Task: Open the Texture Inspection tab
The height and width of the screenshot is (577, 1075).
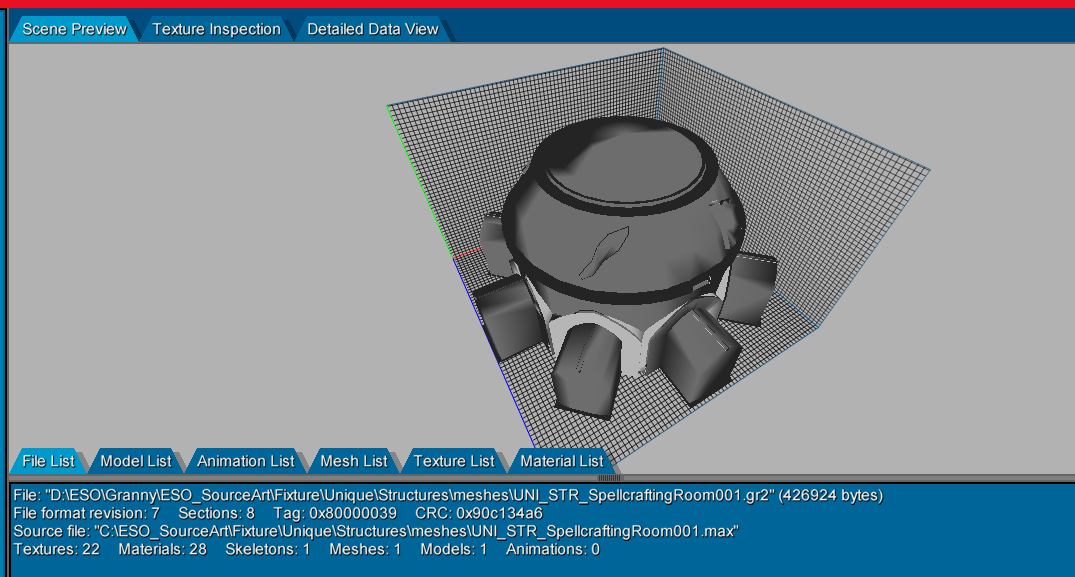Action: point(216,29)
